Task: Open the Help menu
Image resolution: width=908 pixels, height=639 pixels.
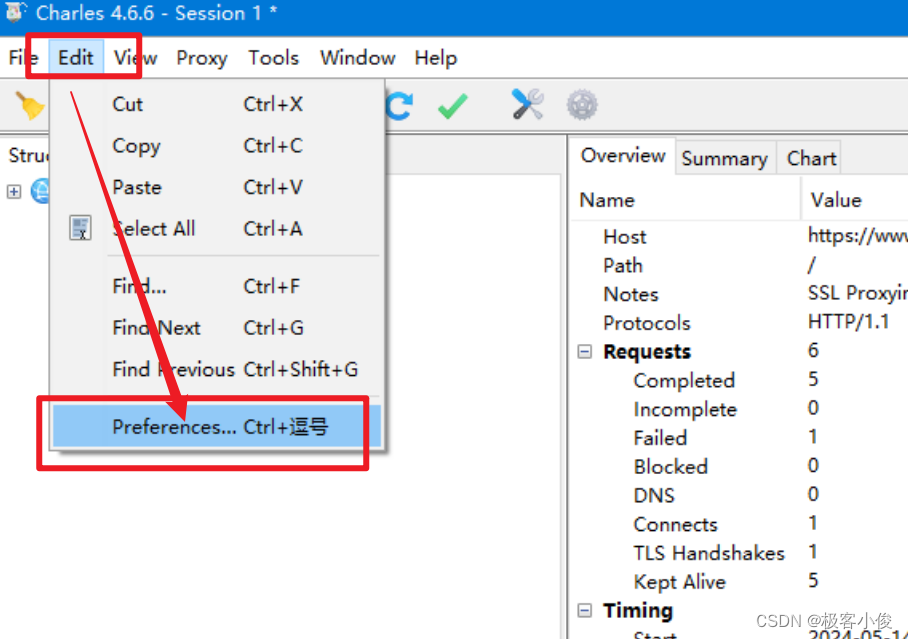Action: click(x=435, y=58)
